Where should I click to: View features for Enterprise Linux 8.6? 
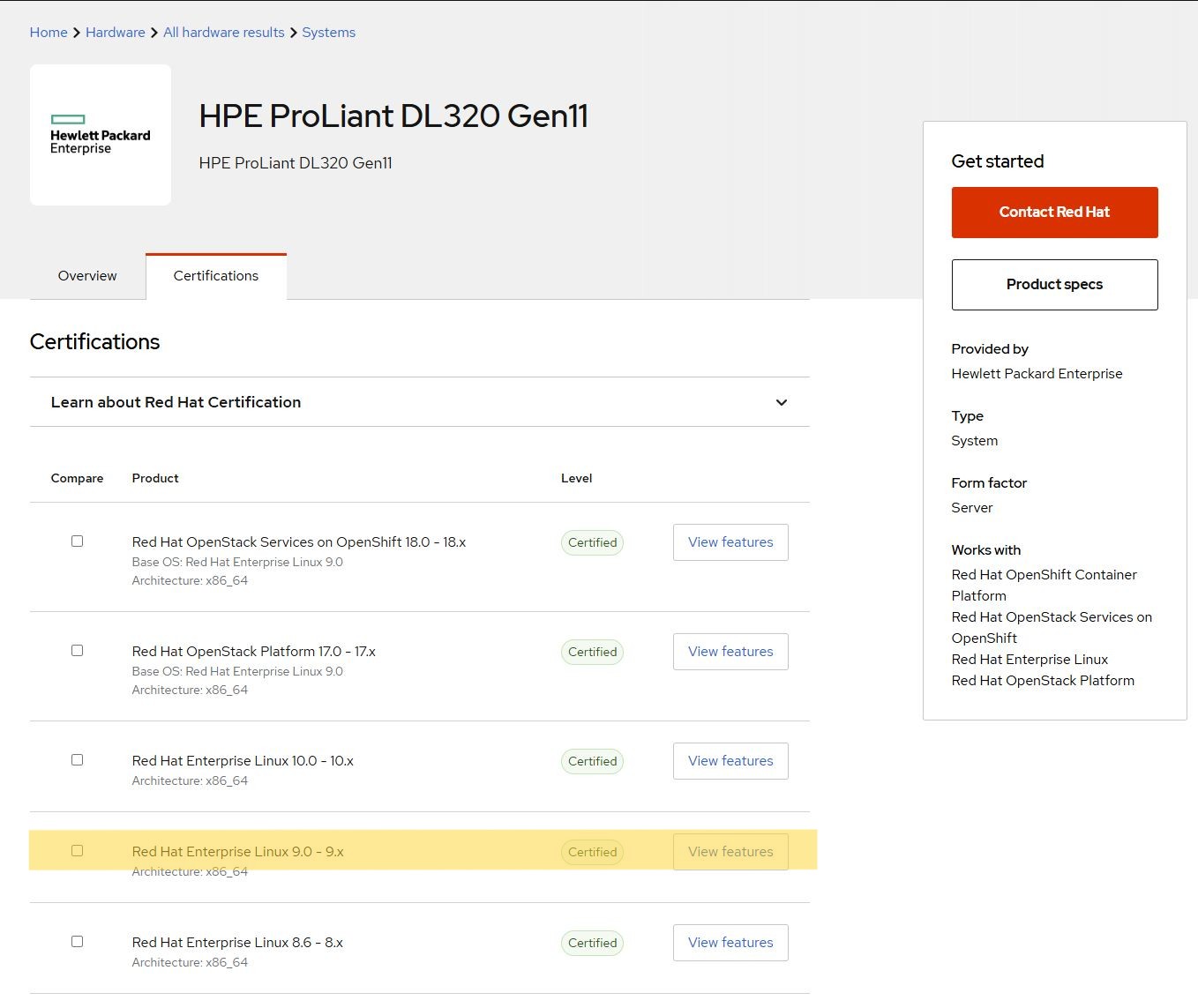(730, 943)
